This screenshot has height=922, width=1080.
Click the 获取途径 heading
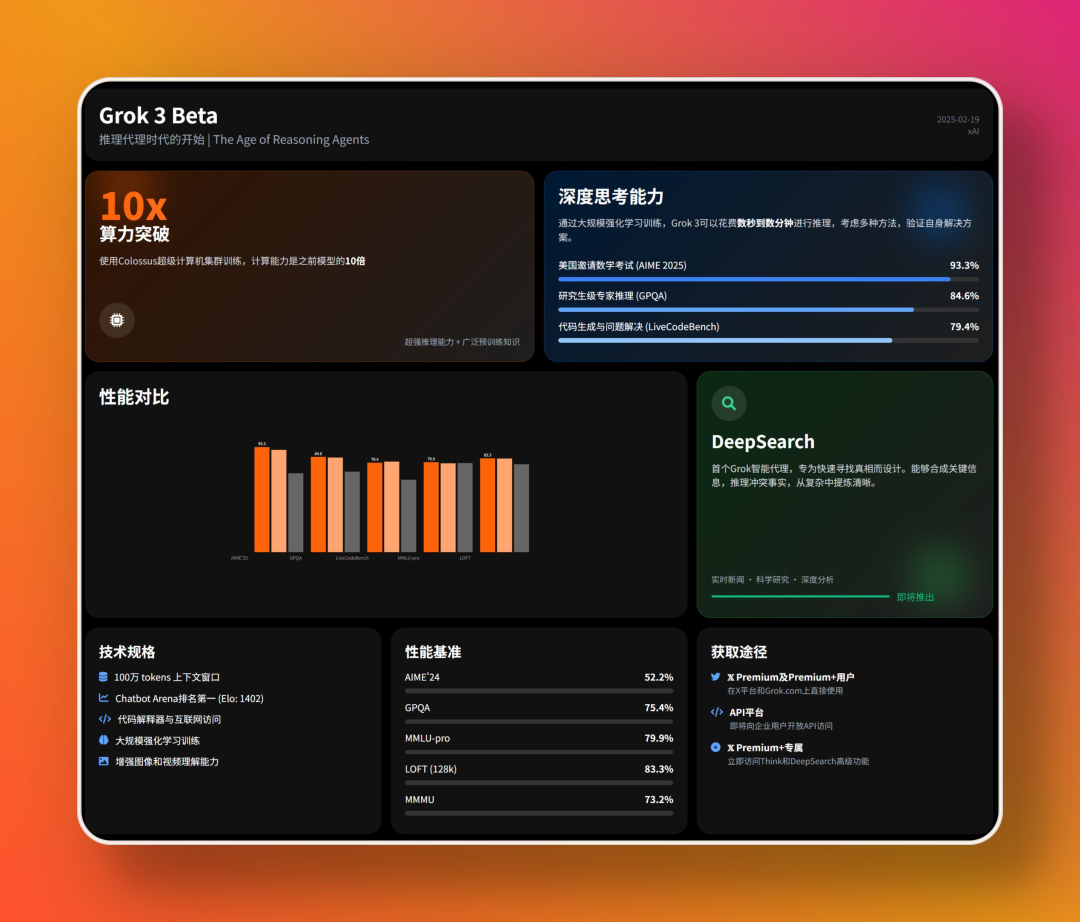coord(739,652)
